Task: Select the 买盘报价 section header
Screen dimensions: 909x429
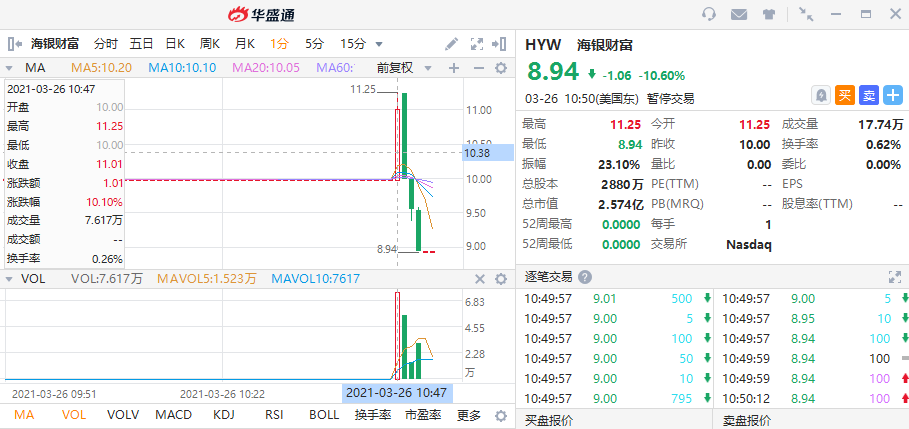Action: click(549, 421)
